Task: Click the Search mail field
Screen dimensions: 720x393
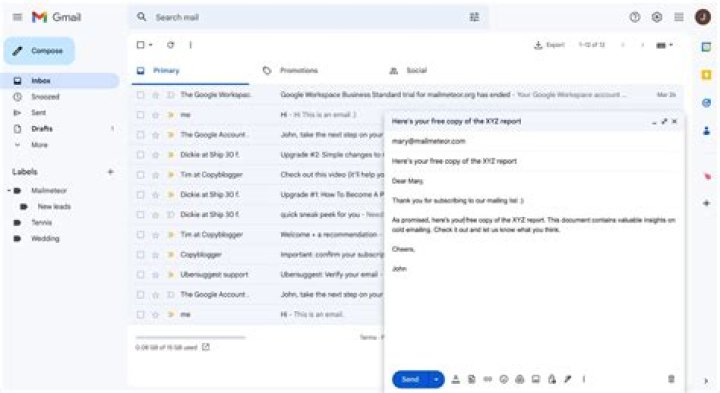Action: click(x=308, y=17)
